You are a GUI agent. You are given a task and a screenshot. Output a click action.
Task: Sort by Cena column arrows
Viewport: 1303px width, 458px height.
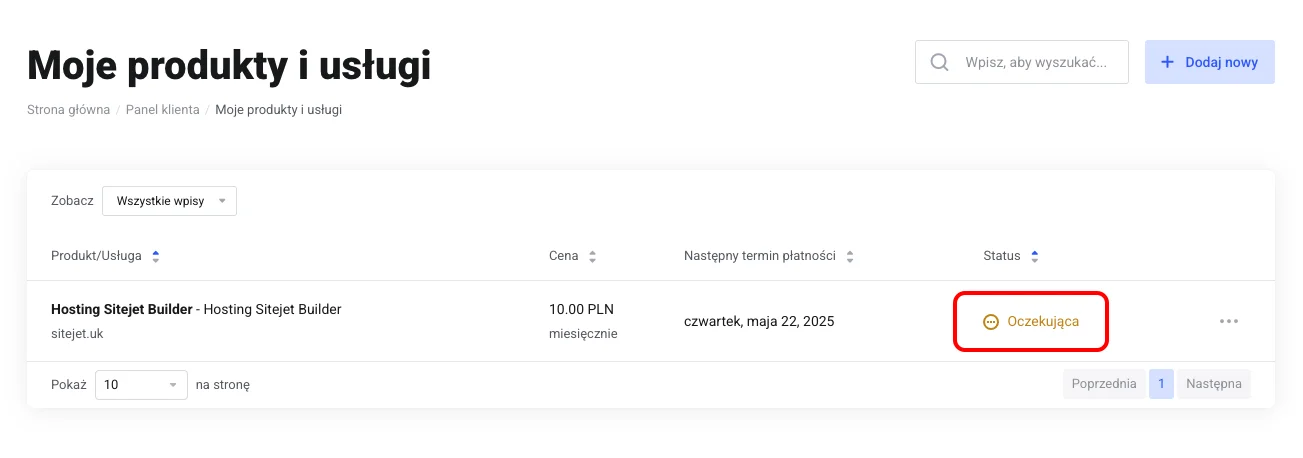click(x=592, y=256)
